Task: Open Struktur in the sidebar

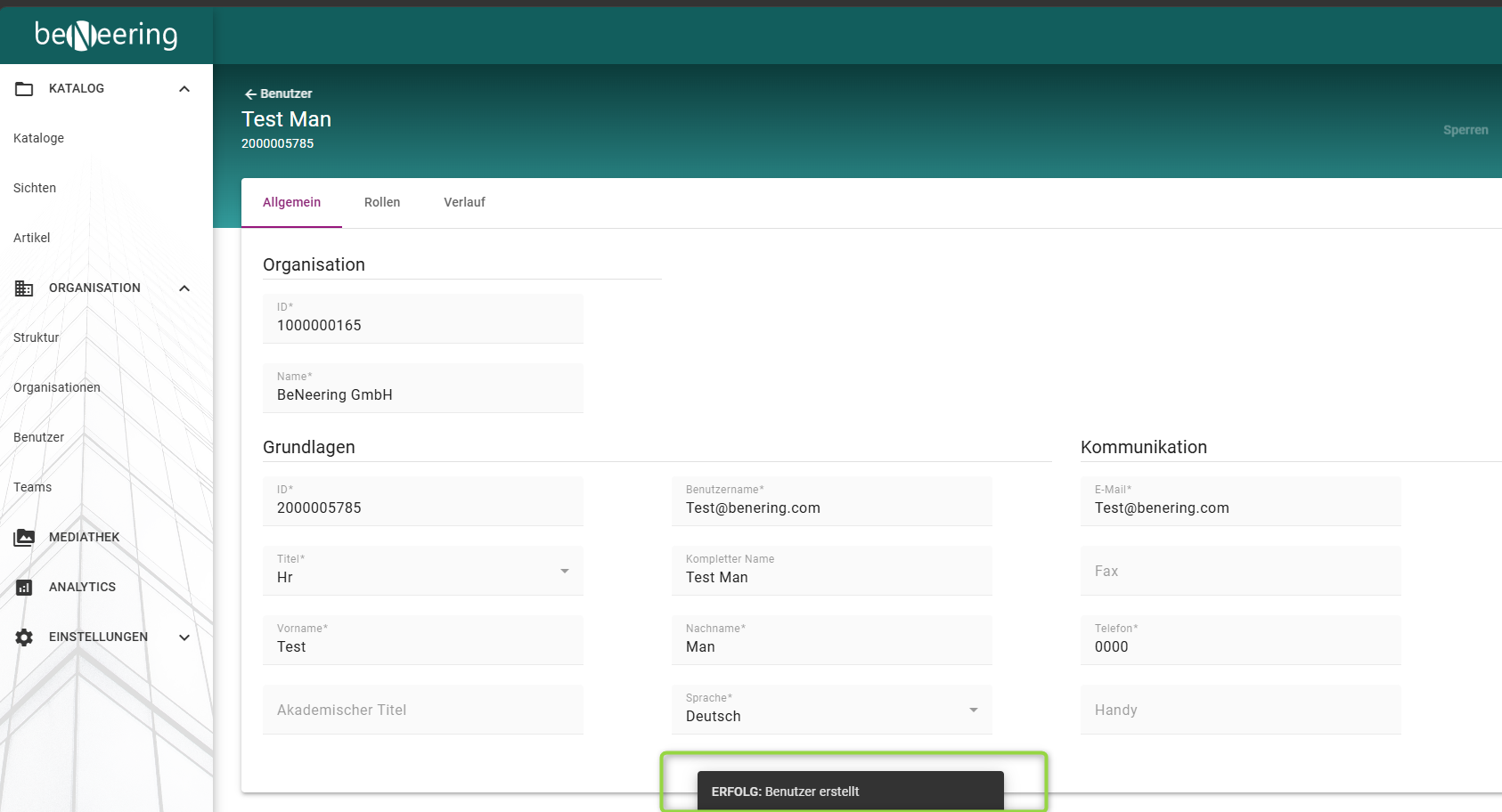Action: click(x=37, y=338)
